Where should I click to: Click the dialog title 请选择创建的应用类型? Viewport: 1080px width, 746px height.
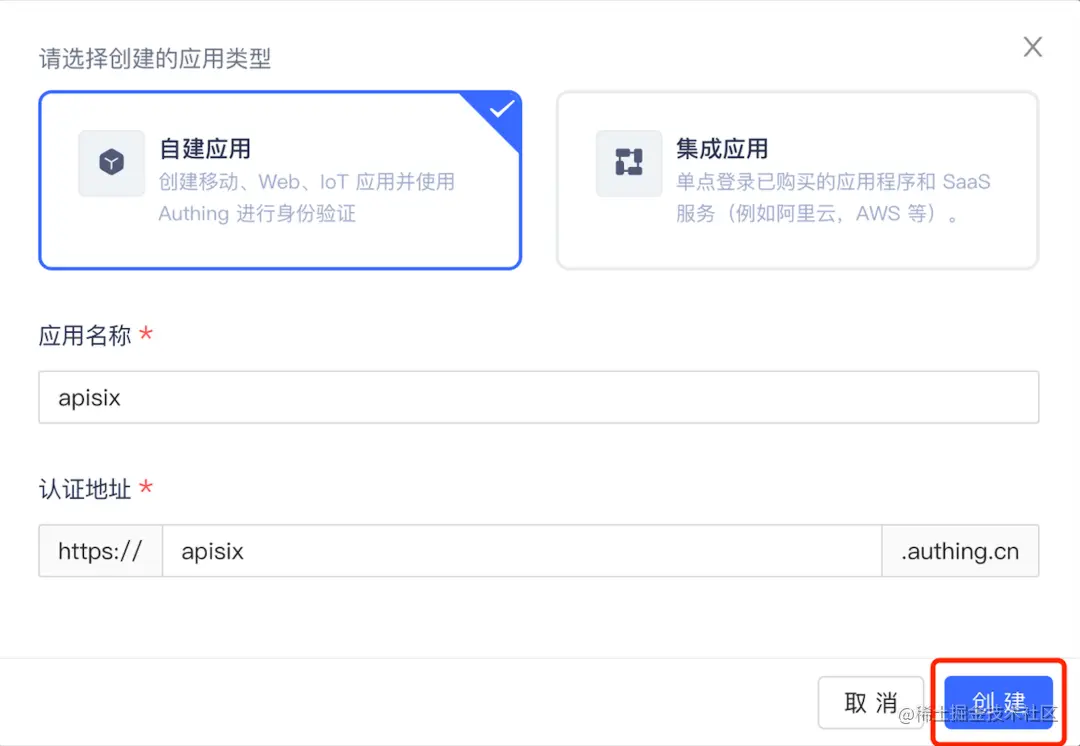(156, 58)
